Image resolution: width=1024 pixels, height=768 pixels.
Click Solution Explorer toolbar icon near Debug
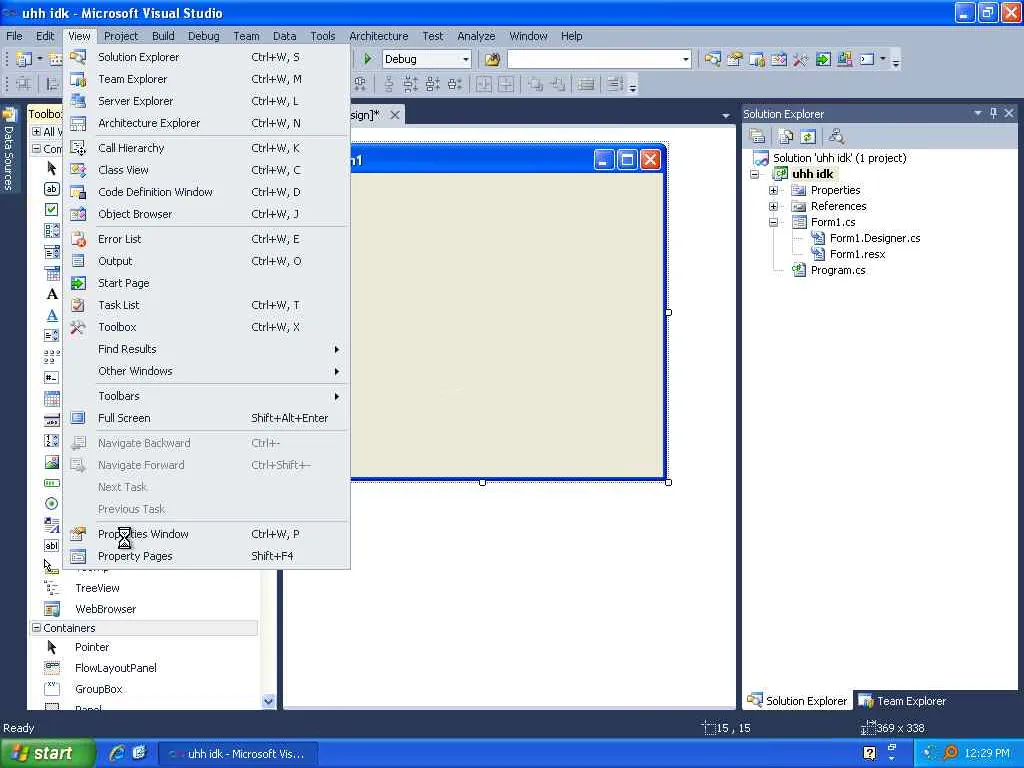(712, 59)
